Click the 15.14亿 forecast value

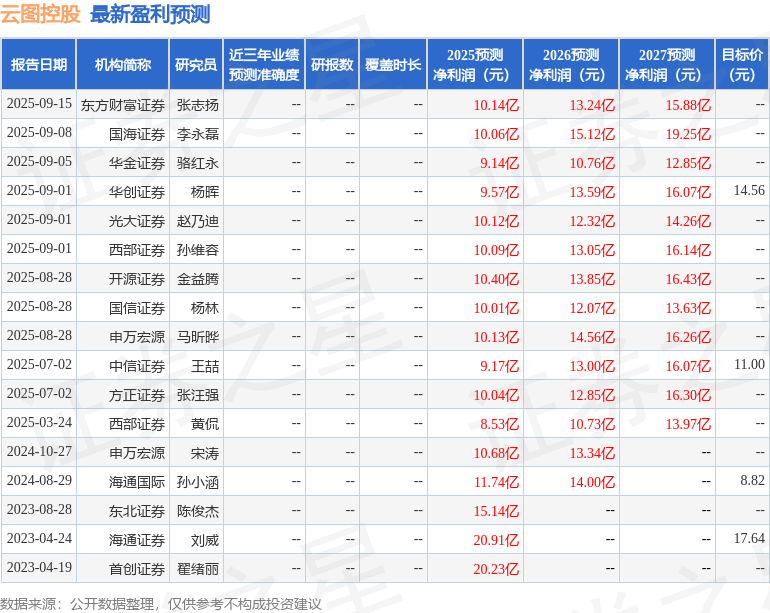496,511
